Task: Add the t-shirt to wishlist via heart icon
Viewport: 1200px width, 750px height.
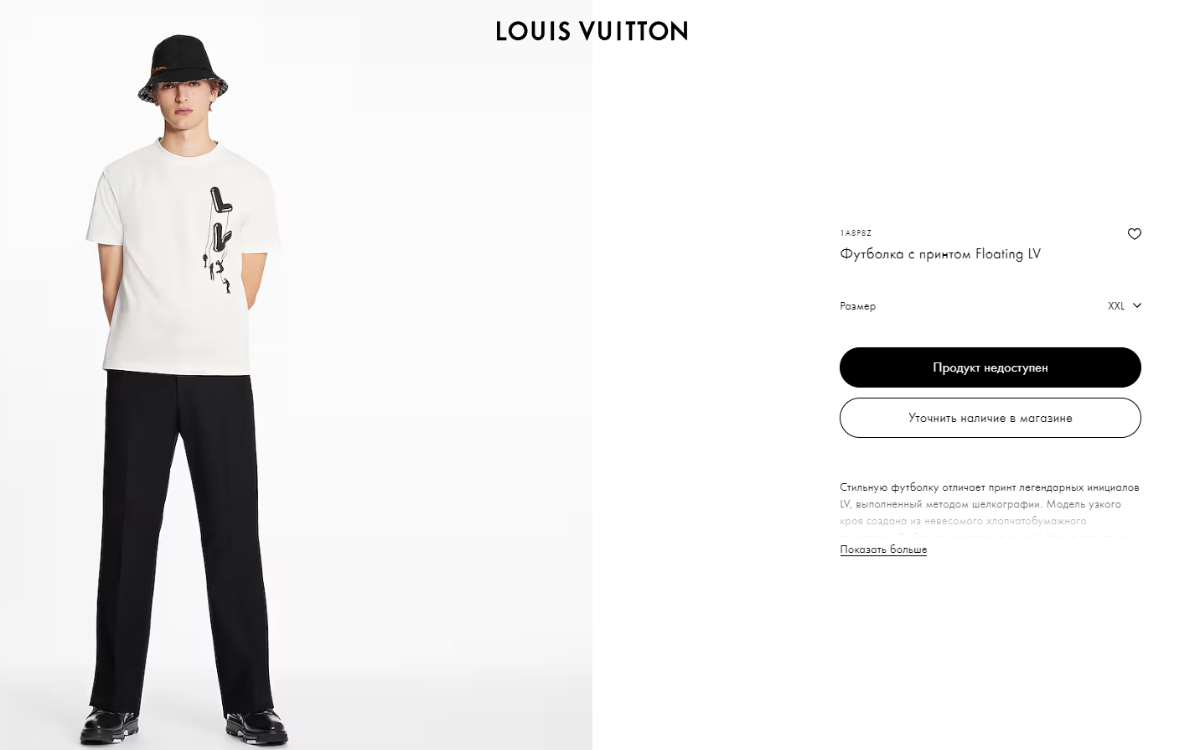Action: (x=1134, y=234)
